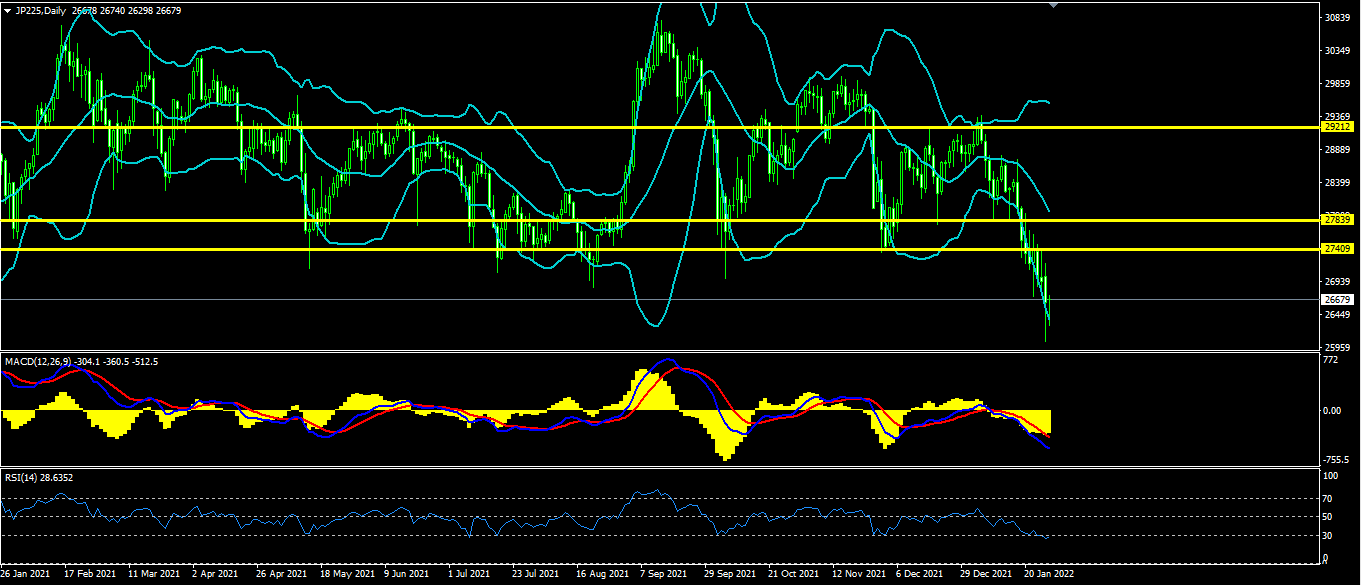This screenshot has width=1362, height=585.
Task: Click the 20 Jan 2022 date label
Action: coord(1046,575)
